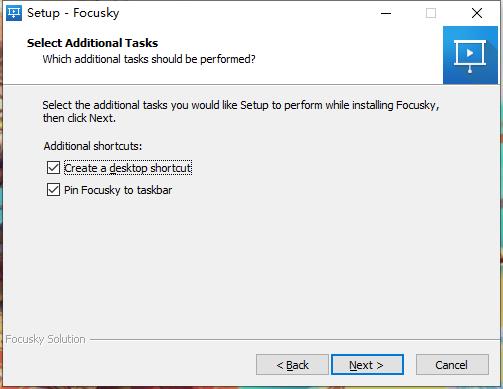Click the 'Select Additional Tasks' heading
Screen dimensions: 503x389
click(92, 43)
